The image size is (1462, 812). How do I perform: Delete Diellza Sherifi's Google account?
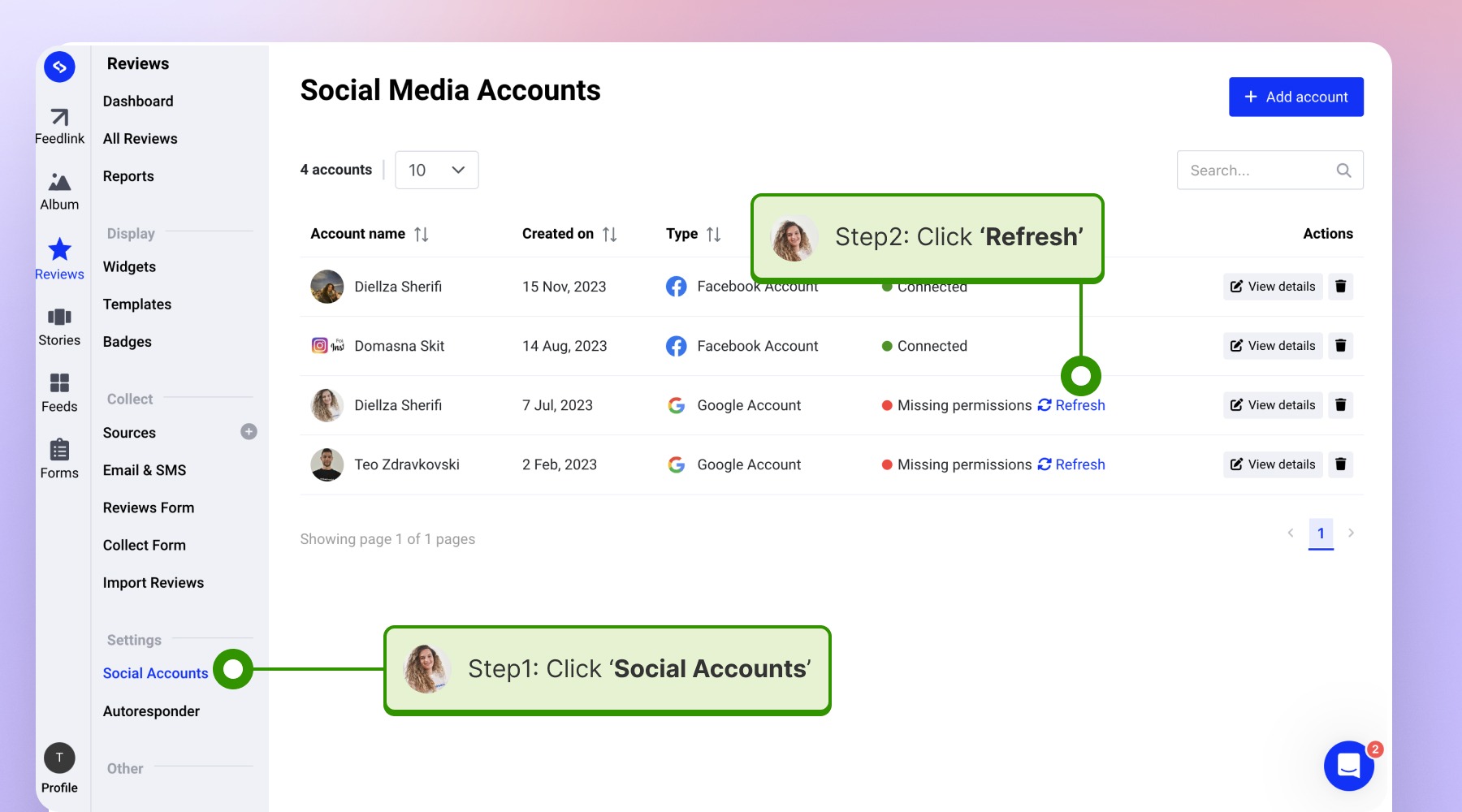[1340, 405]
